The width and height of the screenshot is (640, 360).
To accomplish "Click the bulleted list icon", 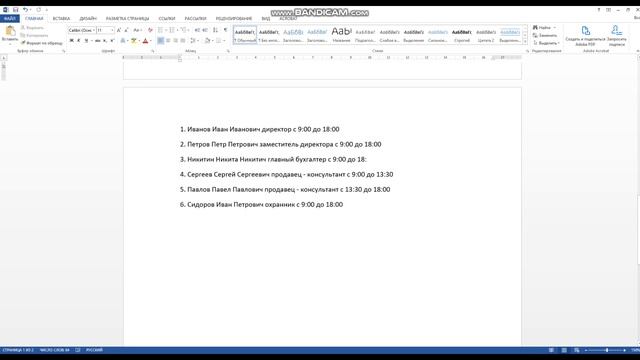I will 160,30.
